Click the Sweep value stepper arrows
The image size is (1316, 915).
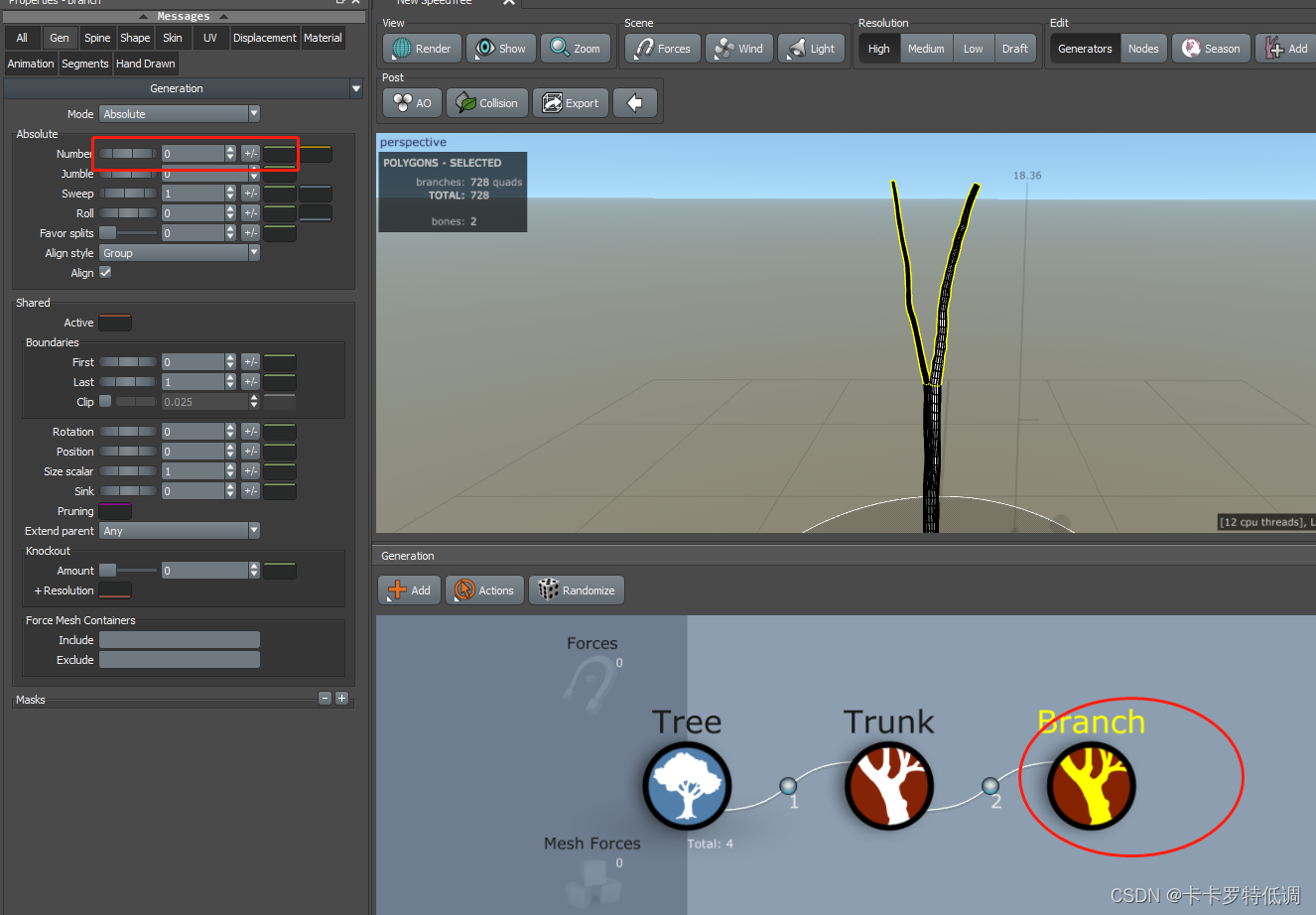click(230, 194)
